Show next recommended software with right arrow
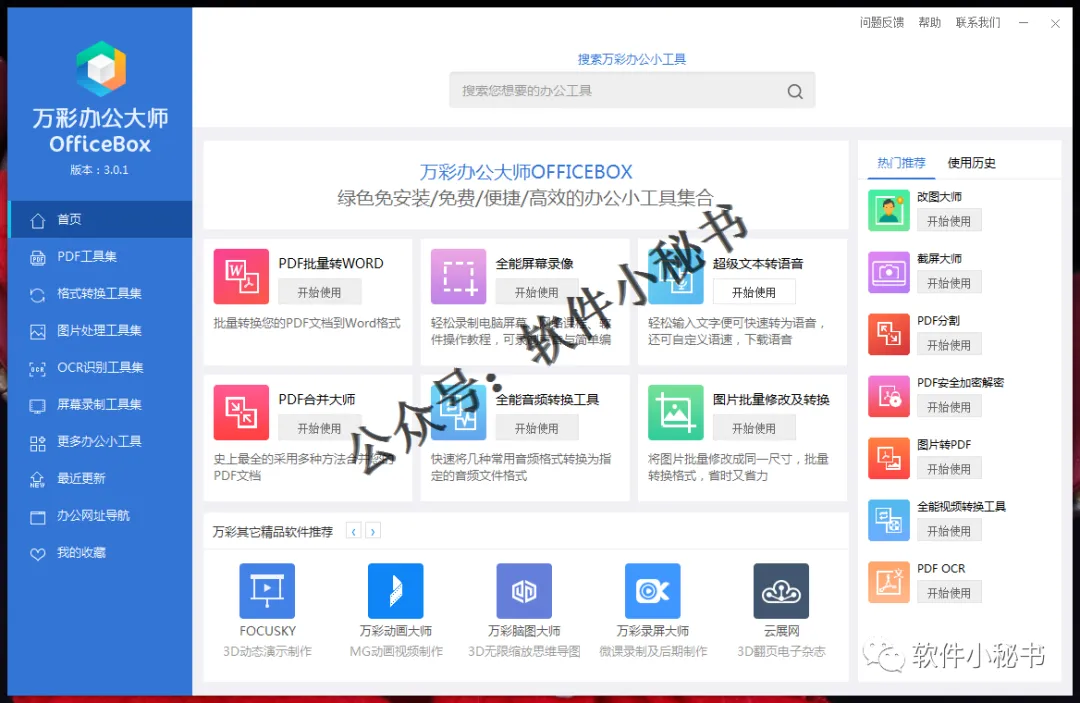The width and height of the screenshot is (1080, 703). [x=373, y=531]
